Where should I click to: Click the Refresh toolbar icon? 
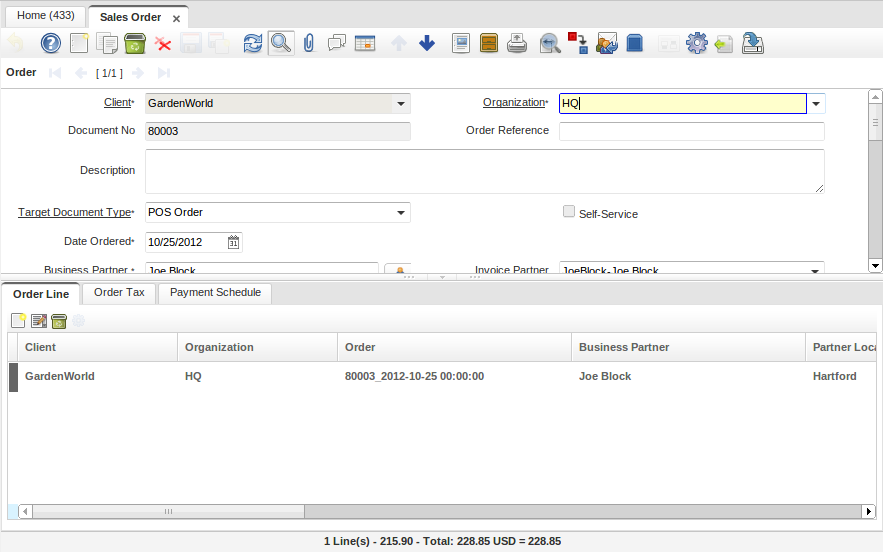click(253, 43)
